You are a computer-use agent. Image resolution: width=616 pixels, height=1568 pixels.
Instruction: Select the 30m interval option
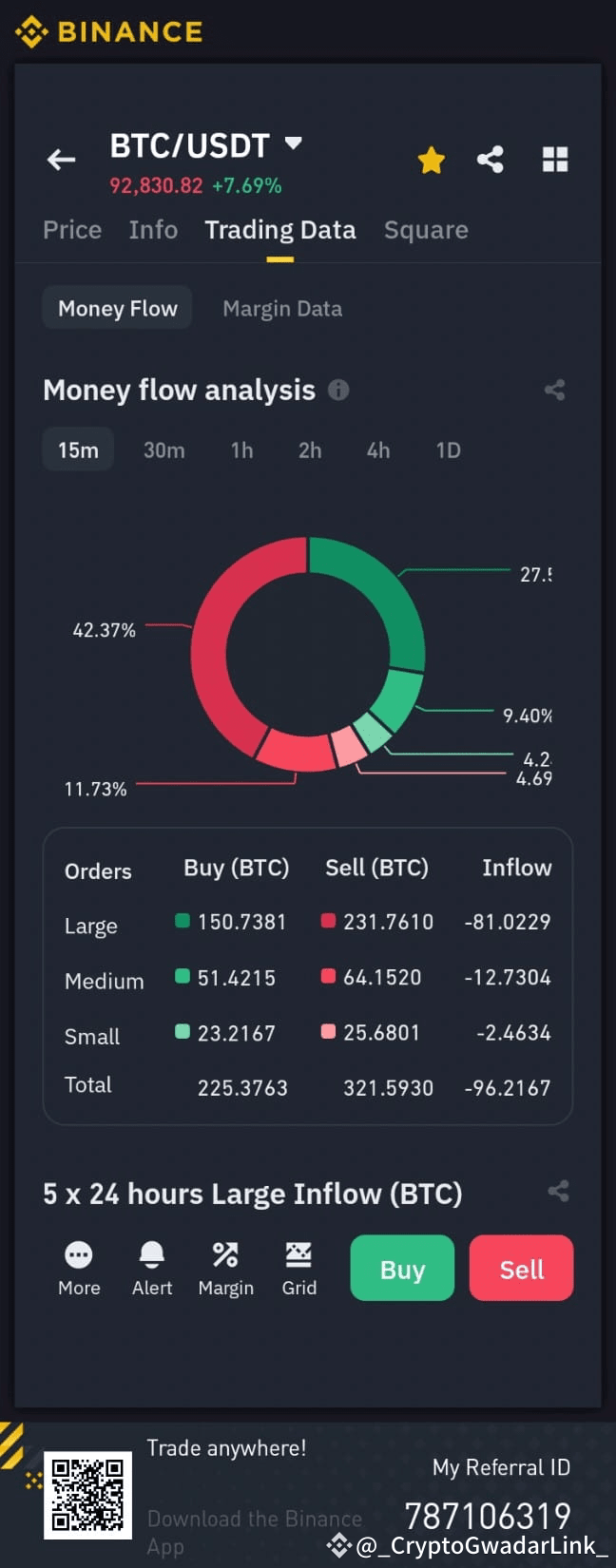[x=164, y=449]
